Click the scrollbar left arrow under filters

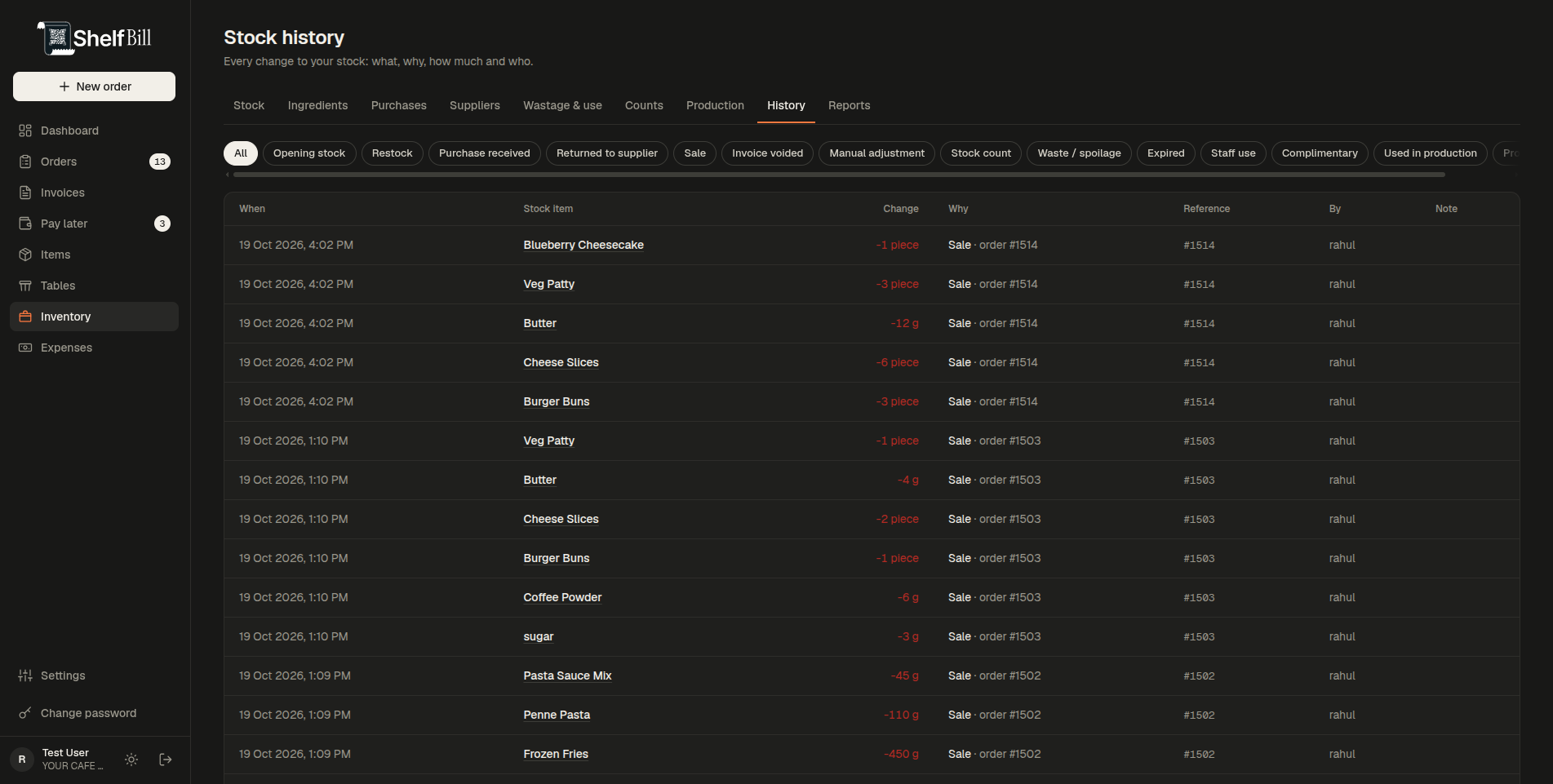point(228,175)
